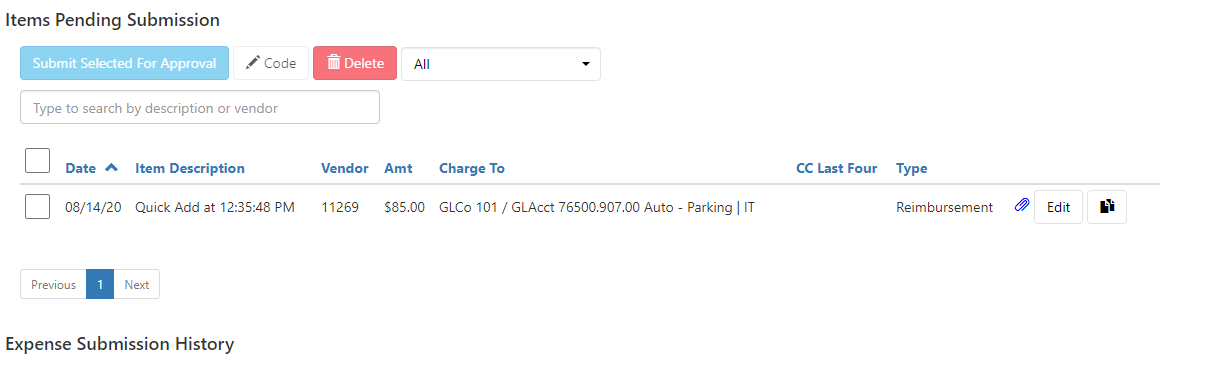Sort by Item Description column

point(190,168)
